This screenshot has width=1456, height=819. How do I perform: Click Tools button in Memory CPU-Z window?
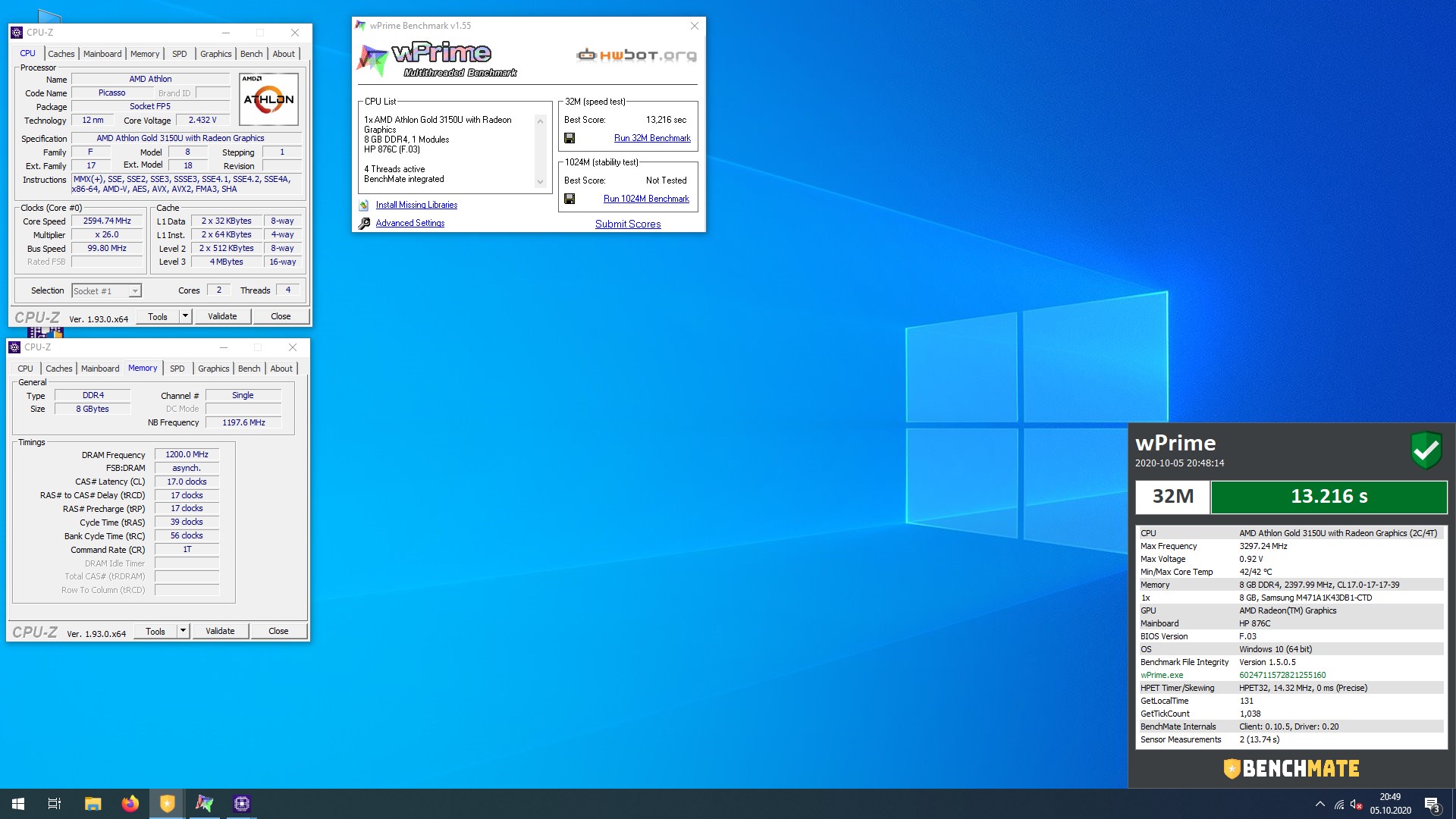click(155, 631)
